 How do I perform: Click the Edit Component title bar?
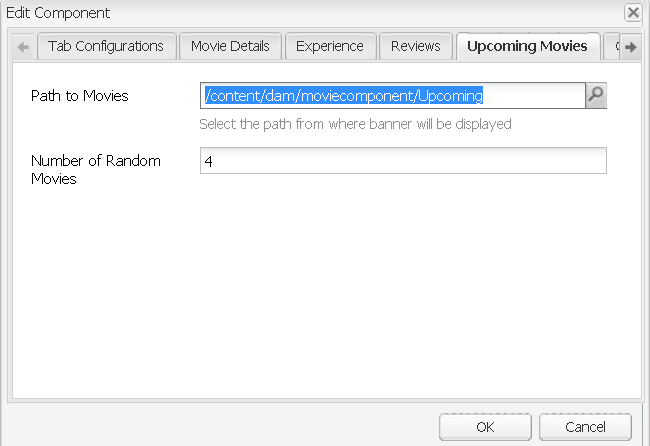pos(300,13)
